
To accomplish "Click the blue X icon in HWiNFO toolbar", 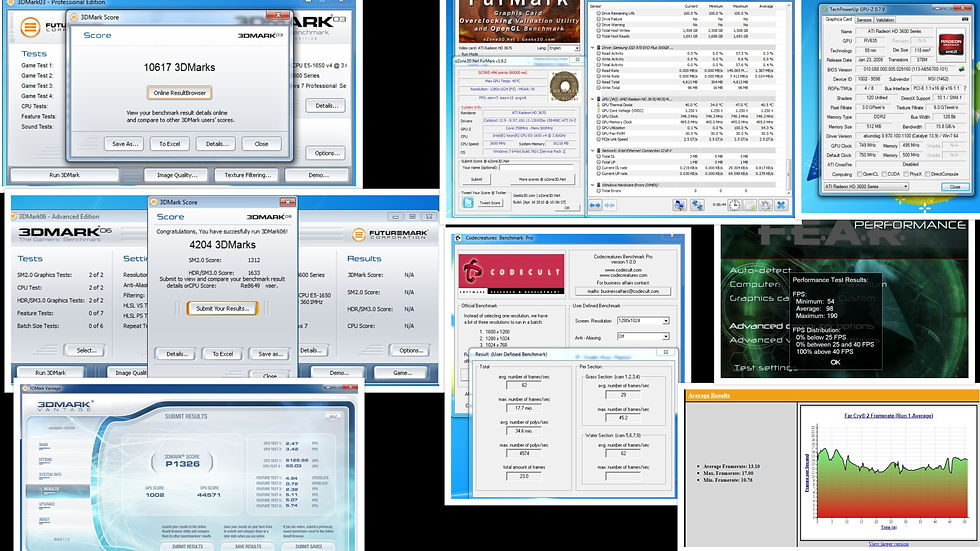I will click(x=781, y=206).
